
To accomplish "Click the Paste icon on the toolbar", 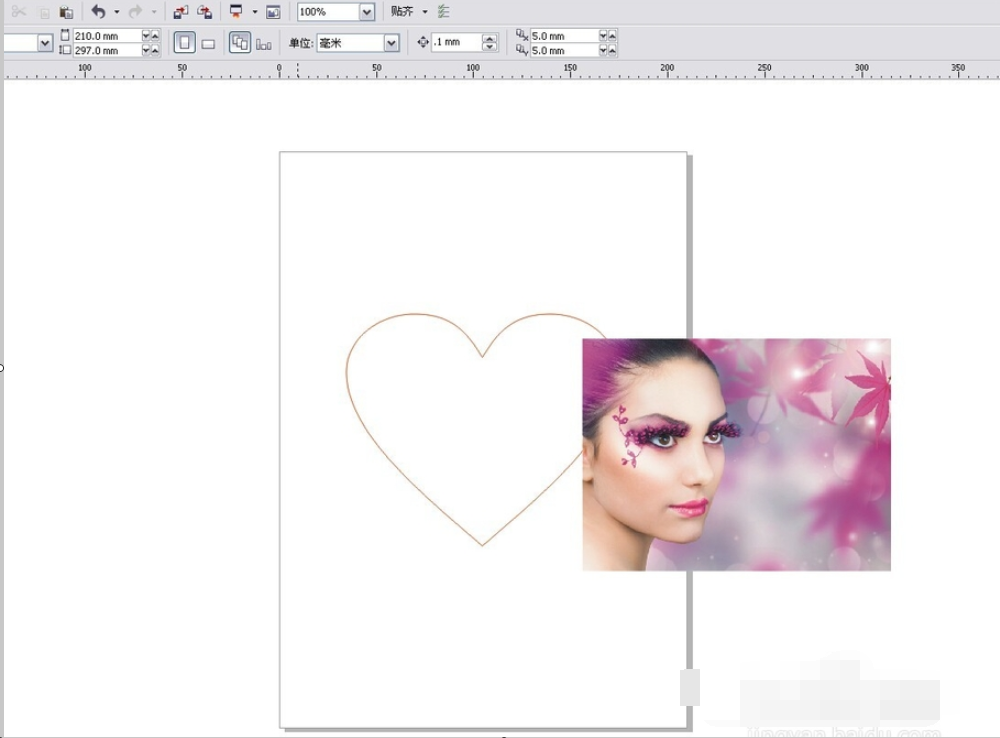I will tap(66, 11).
